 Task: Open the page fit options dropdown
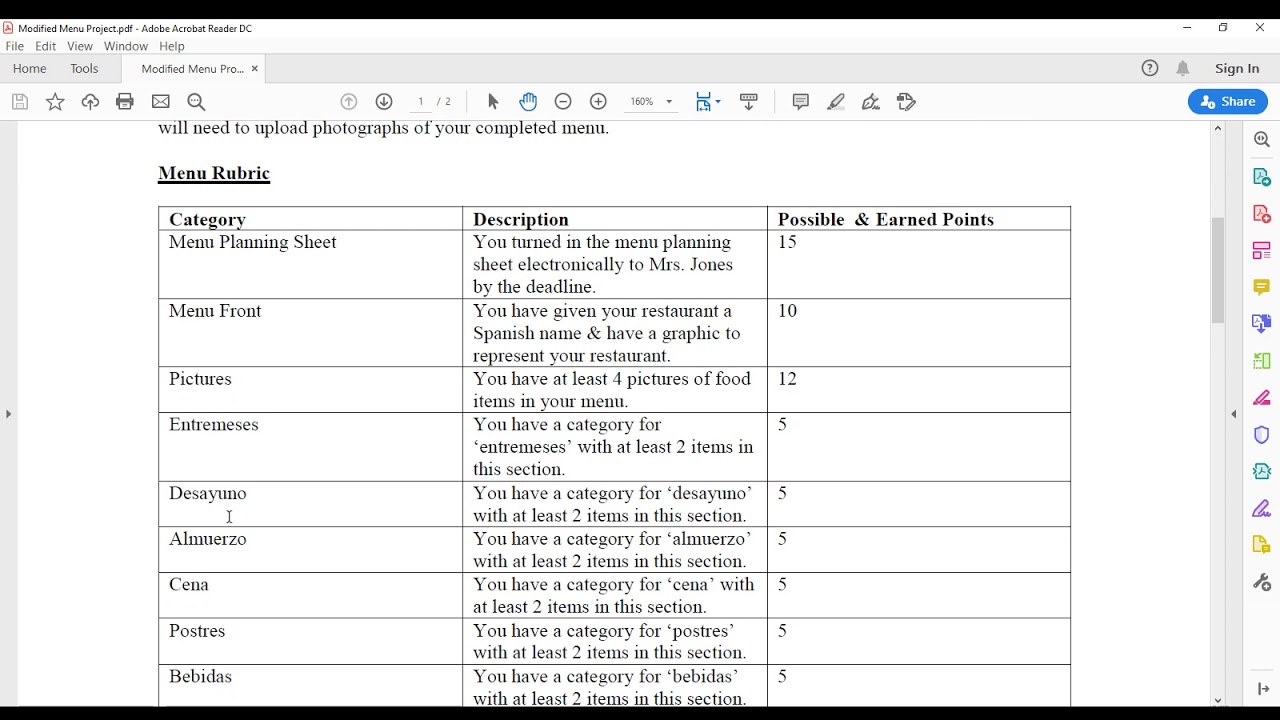pyautogui.click(x=708, y=102)
